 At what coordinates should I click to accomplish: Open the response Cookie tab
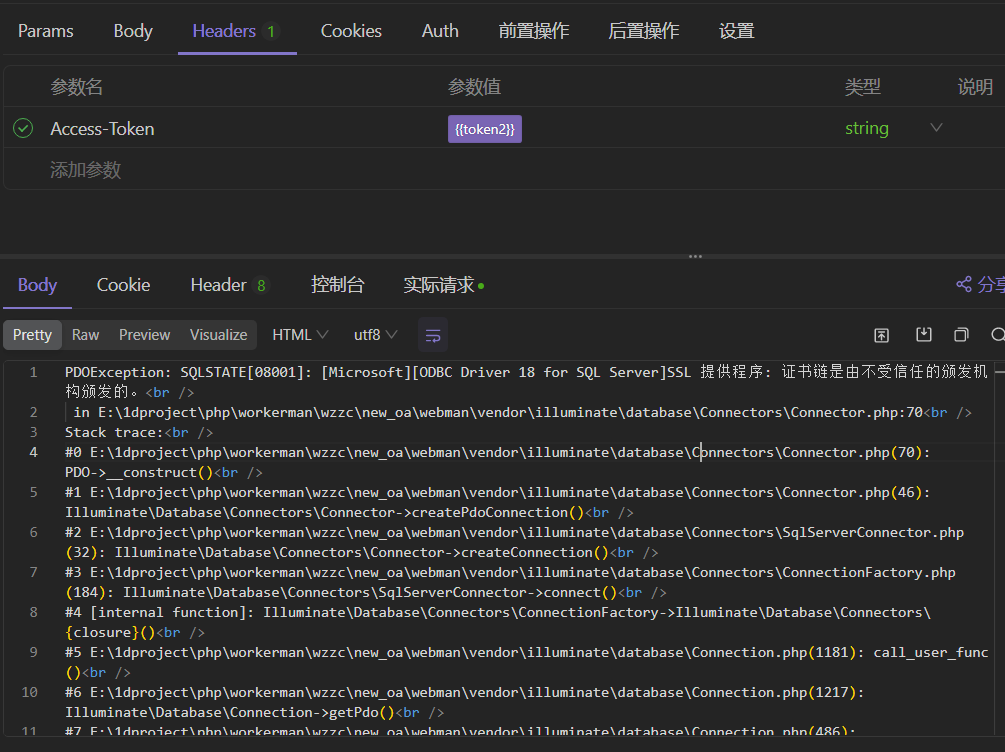(123, 285)
